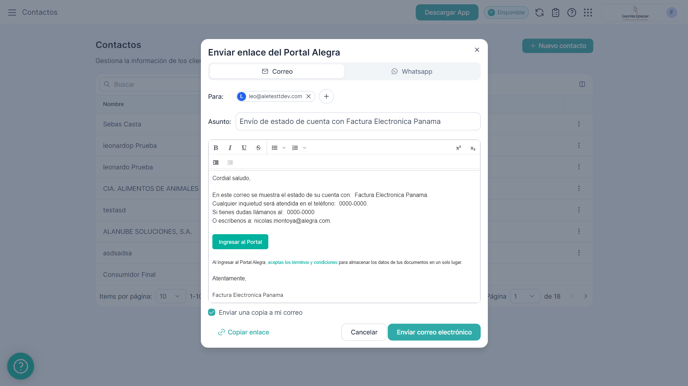688x386 pixels.
Task: Open the help question mark icon in header
Action: 571,12
